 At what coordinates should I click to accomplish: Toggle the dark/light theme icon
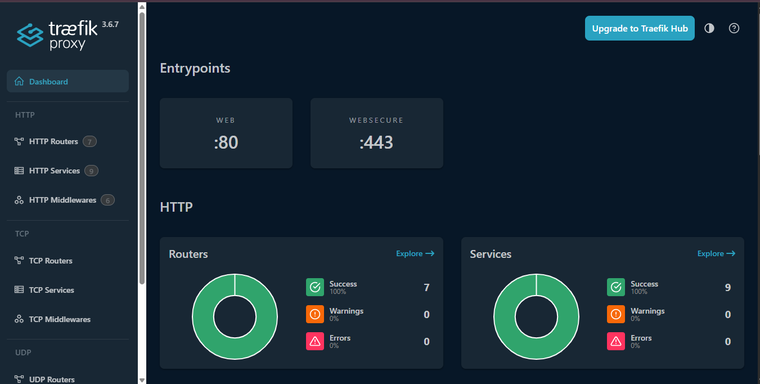click(709, 28)
